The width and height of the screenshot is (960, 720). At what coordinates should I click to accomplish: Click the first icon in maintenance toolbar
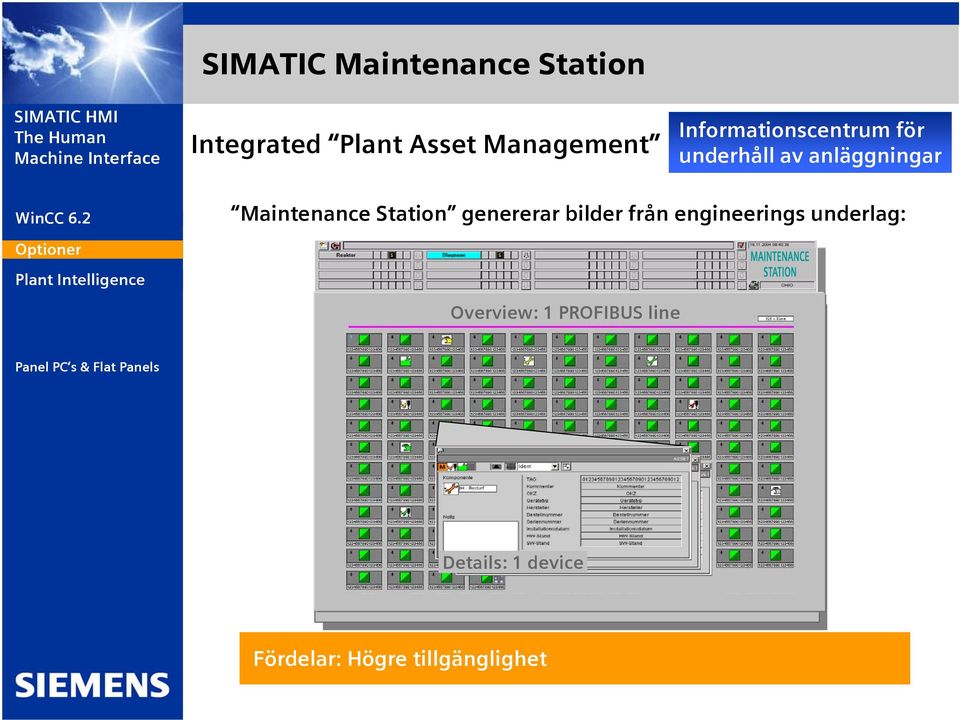coord(323,246)
